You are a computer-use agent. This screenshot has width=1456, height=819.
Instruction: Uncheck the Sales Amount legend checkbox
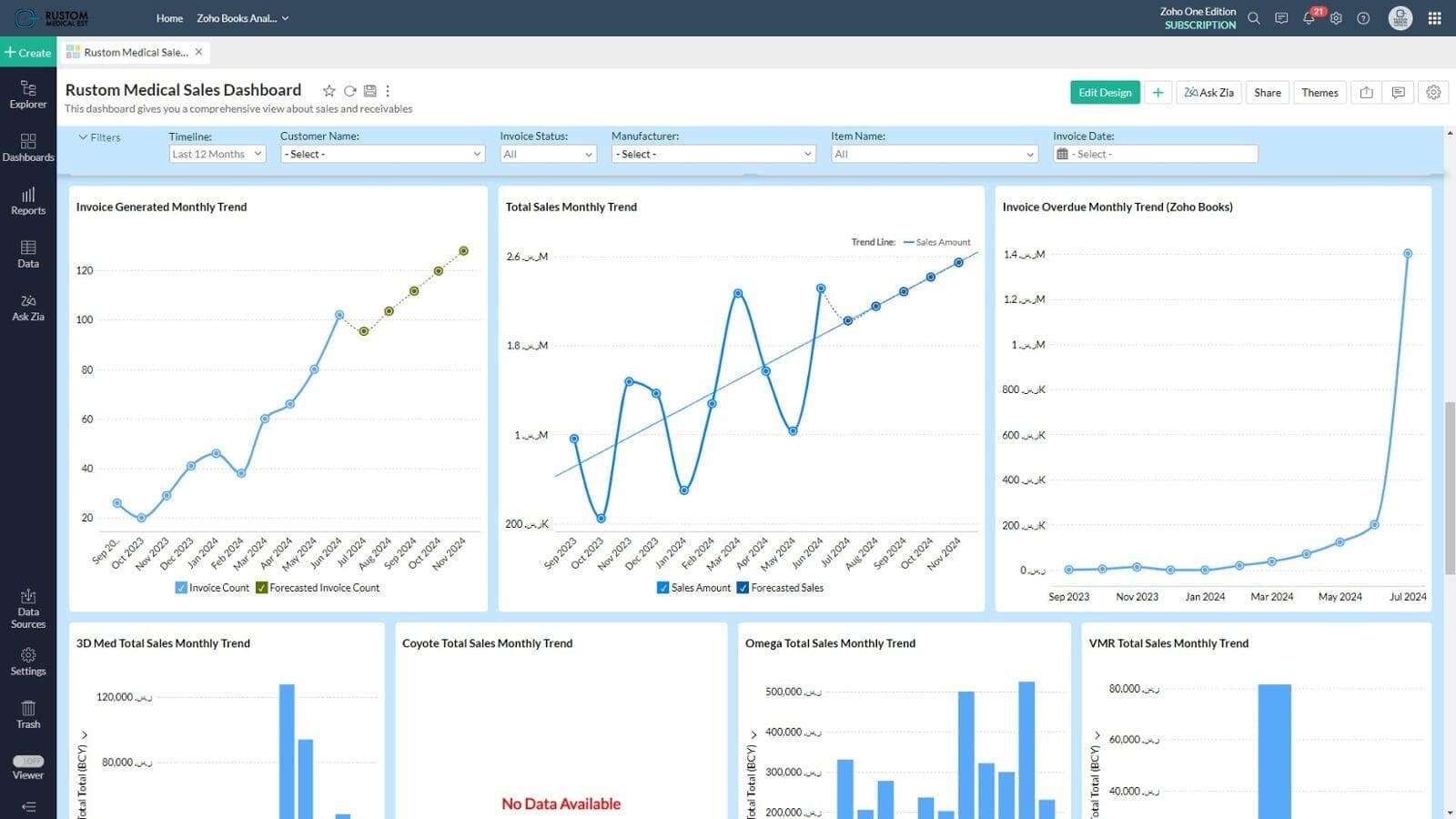coord(662,588)
